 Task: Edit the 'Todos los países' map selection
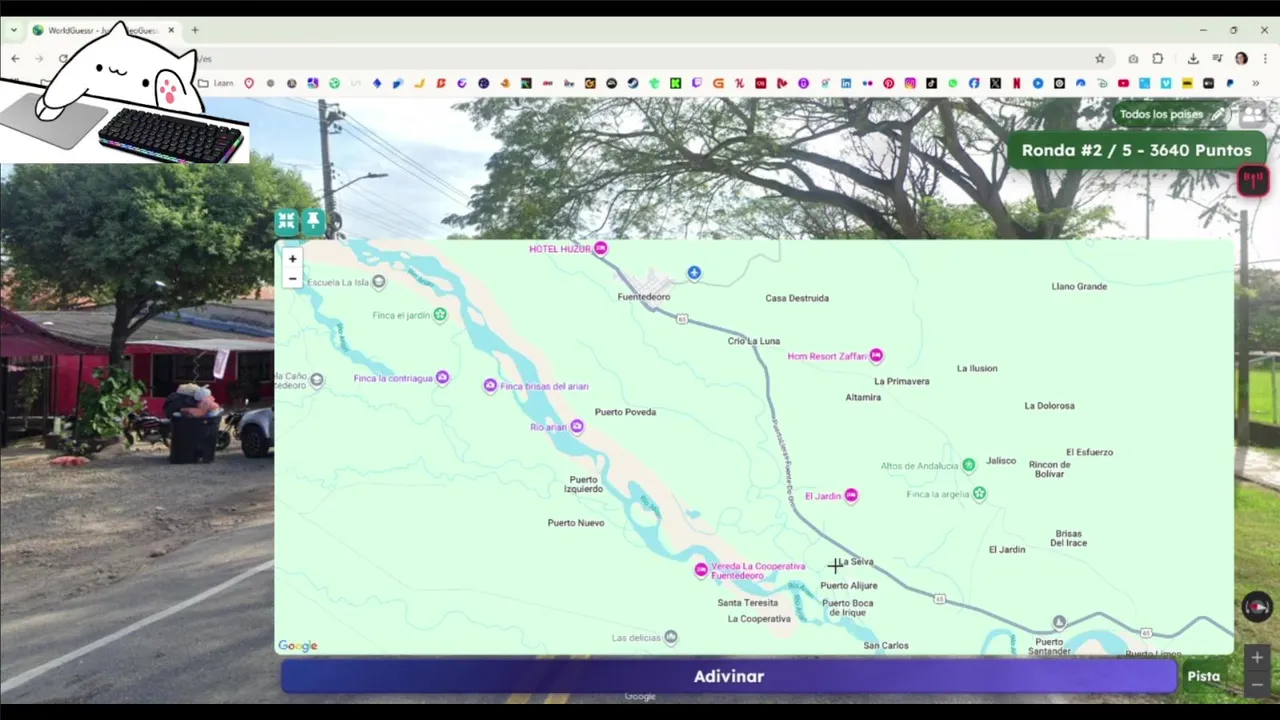[1170, 114]
